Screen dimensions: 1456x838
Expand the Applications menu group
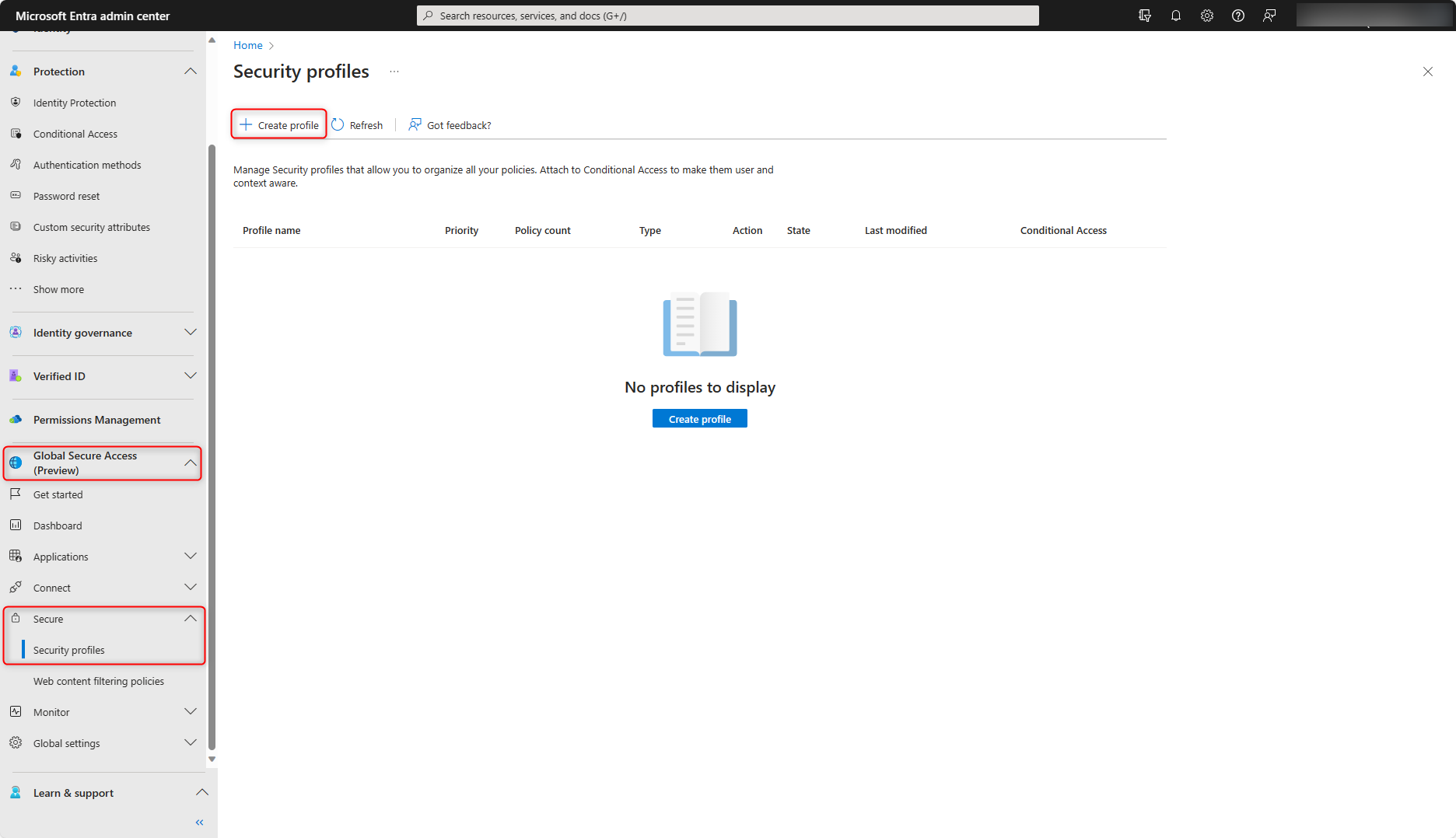(191, 557)
